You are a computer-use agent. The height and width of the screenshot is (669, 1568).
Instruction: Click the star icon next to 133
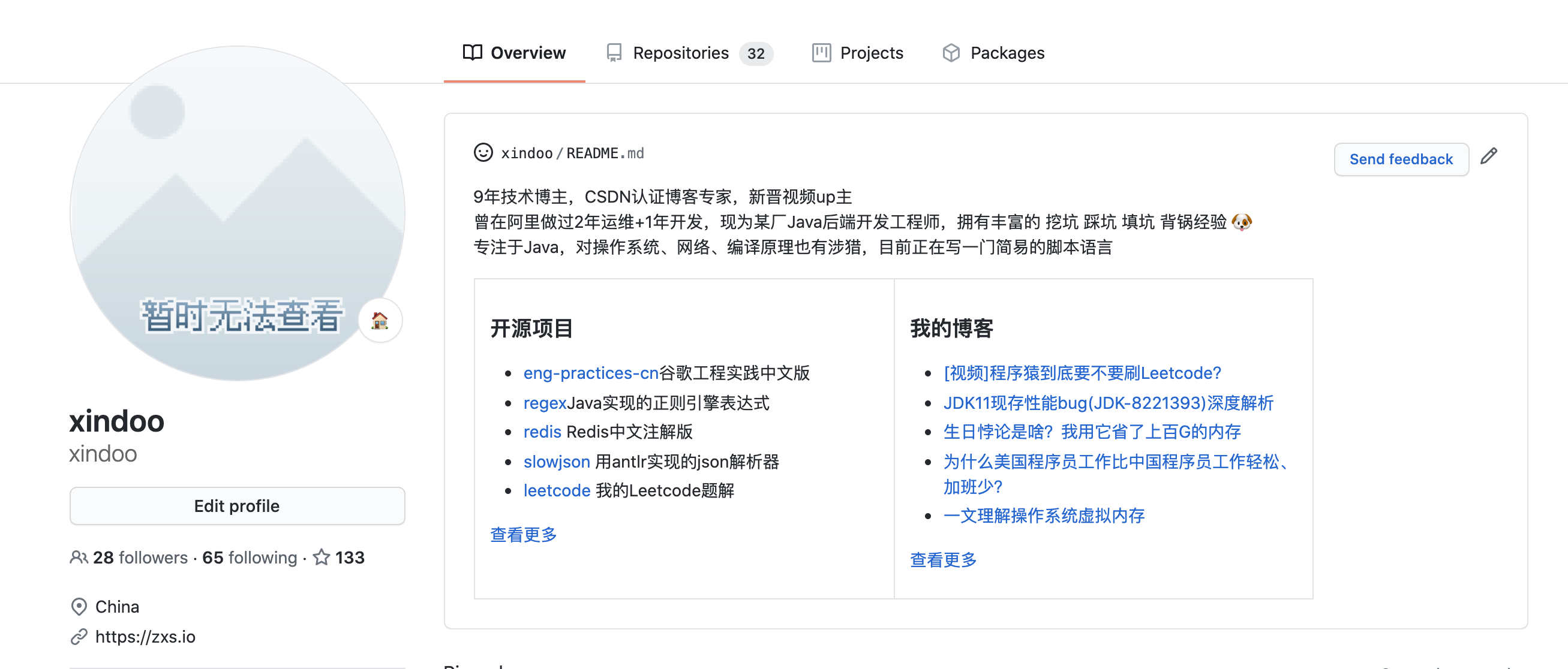click(321, 556)
